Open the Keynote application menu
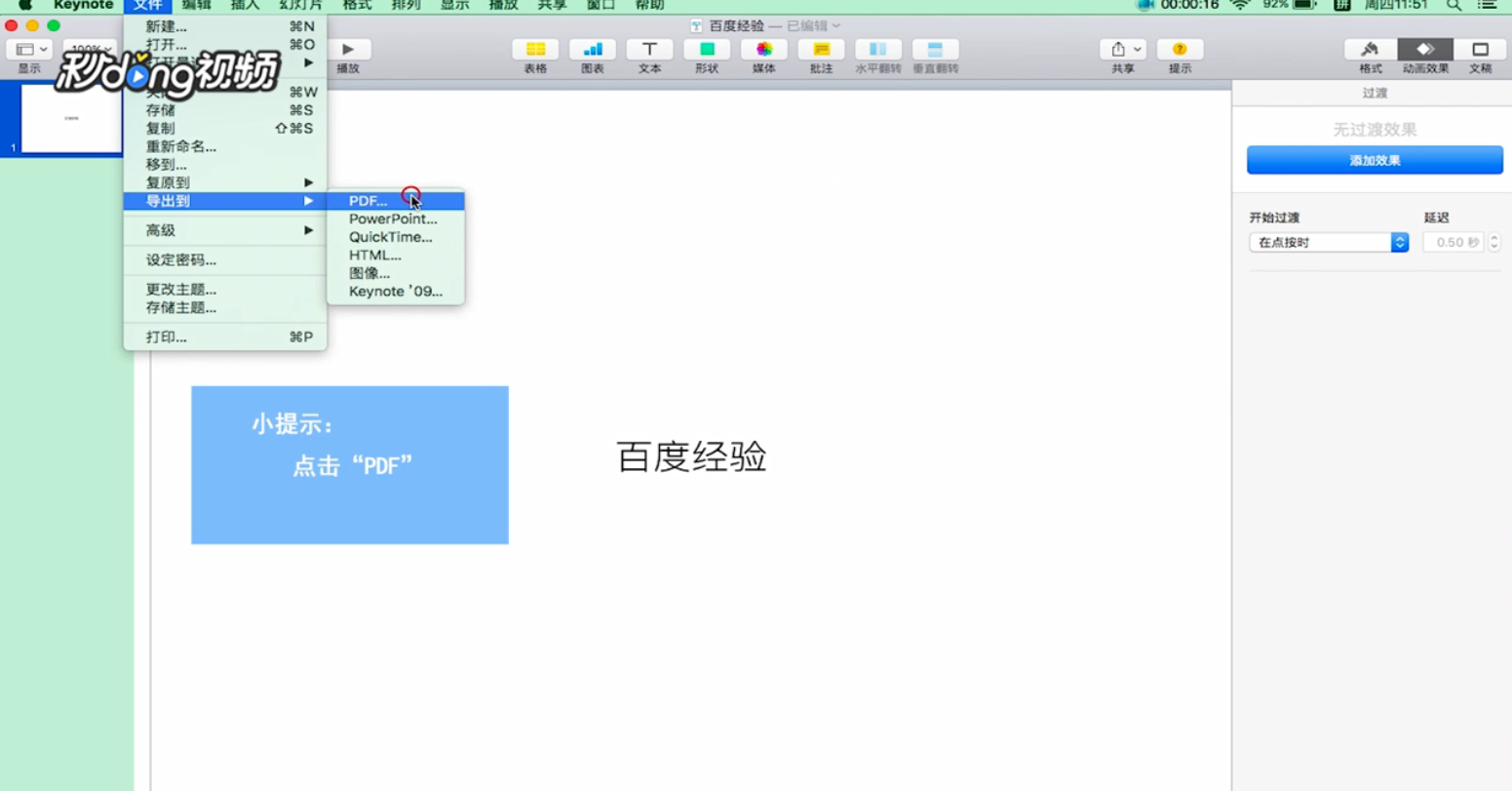The image size is (1512, 791). pyautogui.click(x=83, y=5)
